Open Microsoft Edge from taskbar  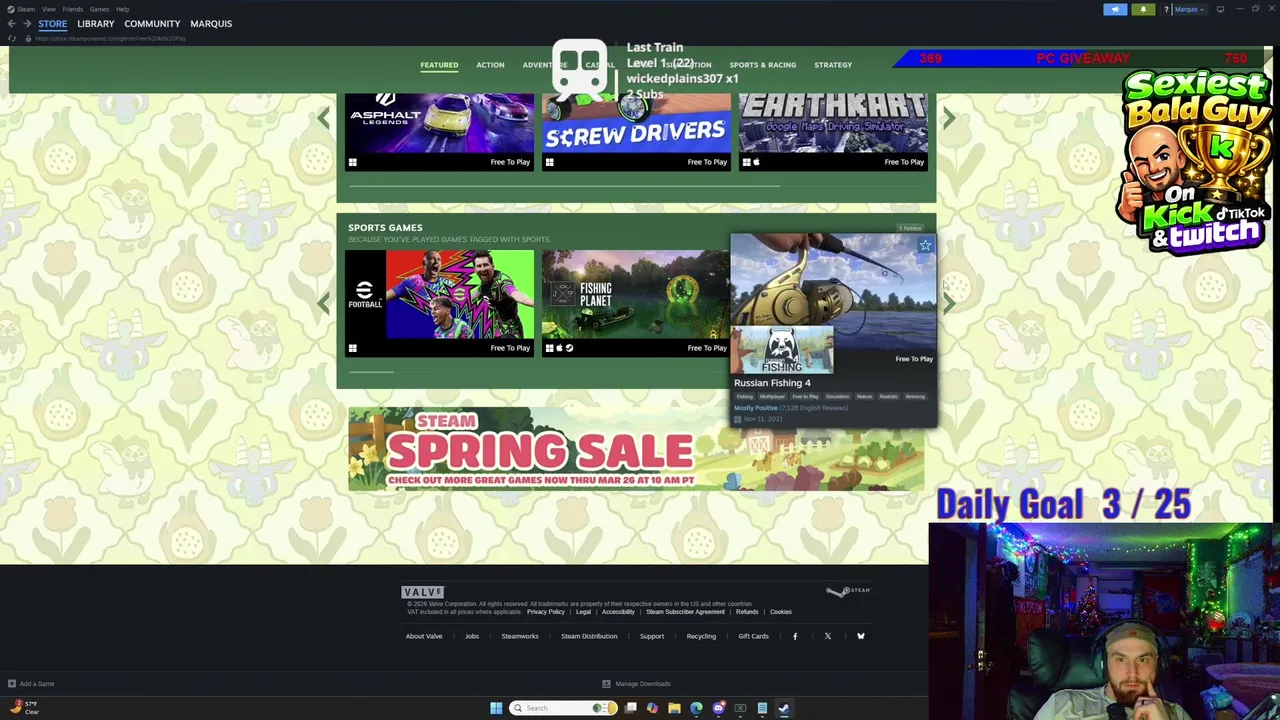pyautogui.click(x=696, y=708)
